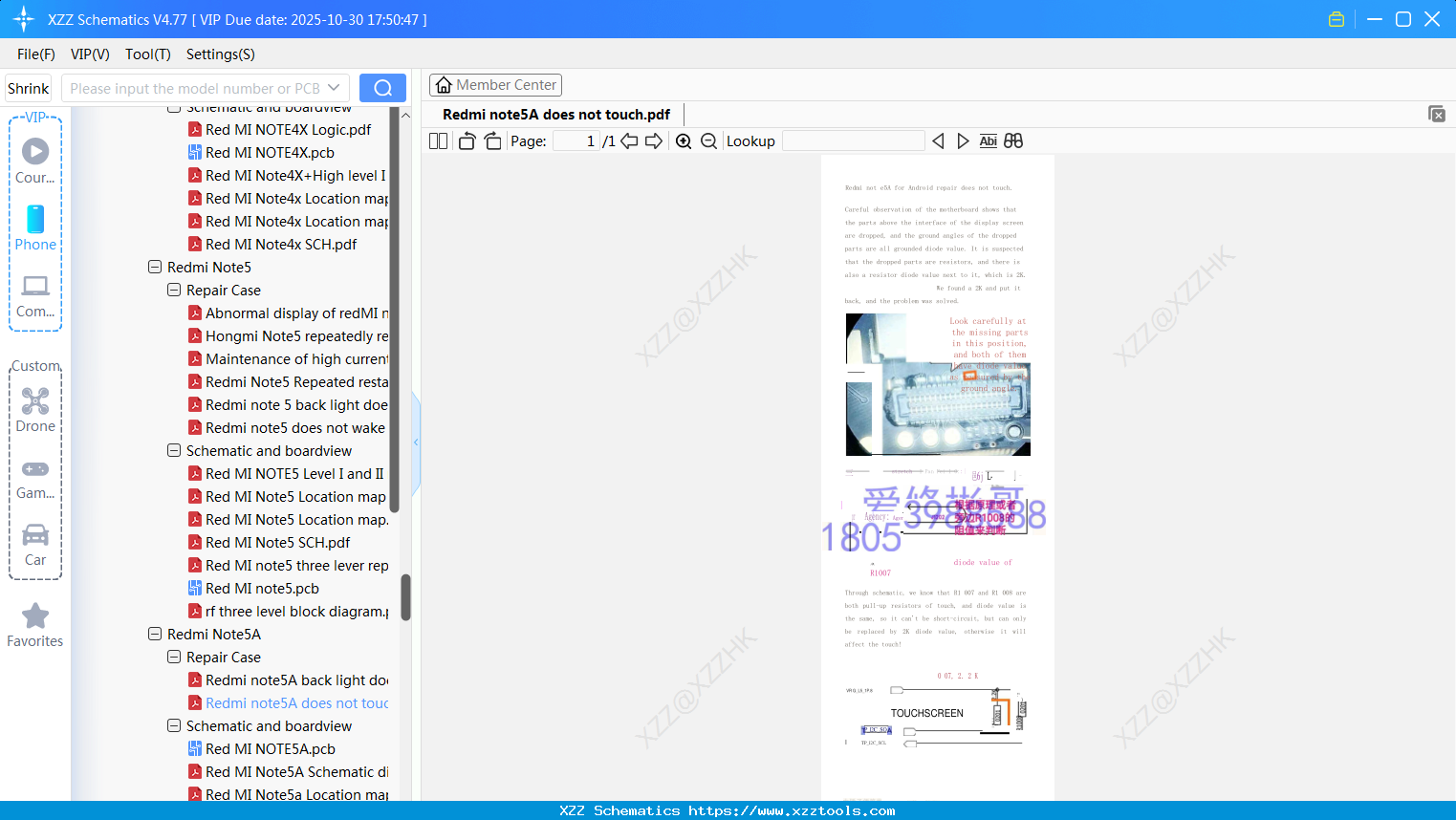
Task: Open the File(F) menu
Action: 36,54
